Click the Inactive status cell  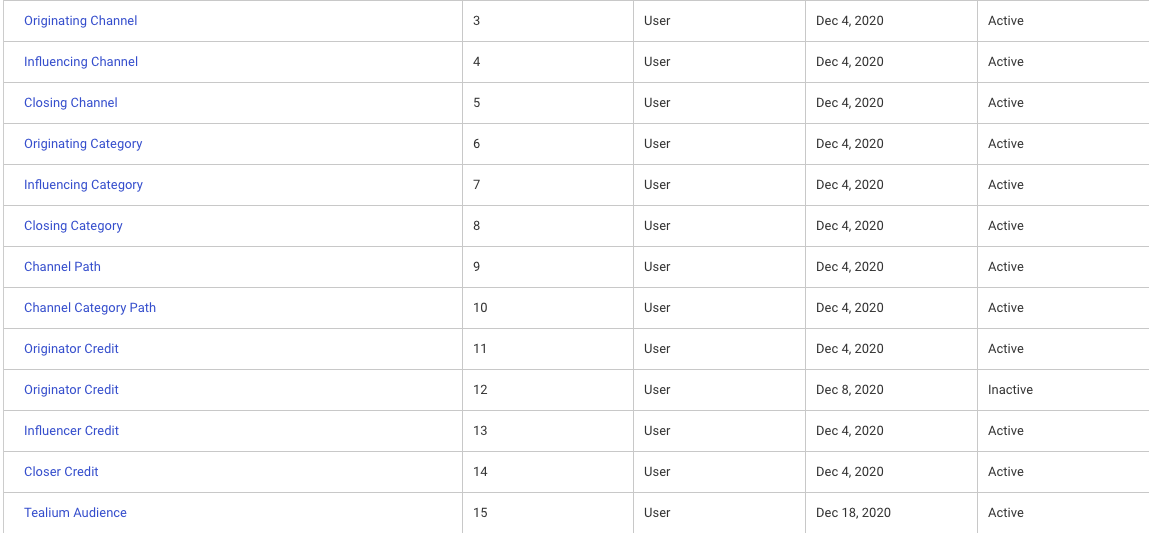[x=1010, y=390]
